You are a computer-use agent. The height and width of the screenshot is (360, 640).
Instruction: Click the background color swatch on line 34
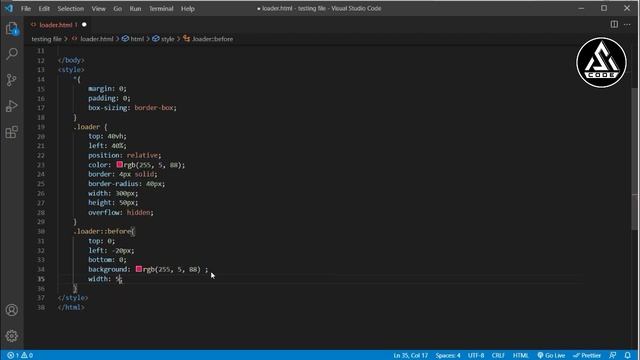(139, 269)
